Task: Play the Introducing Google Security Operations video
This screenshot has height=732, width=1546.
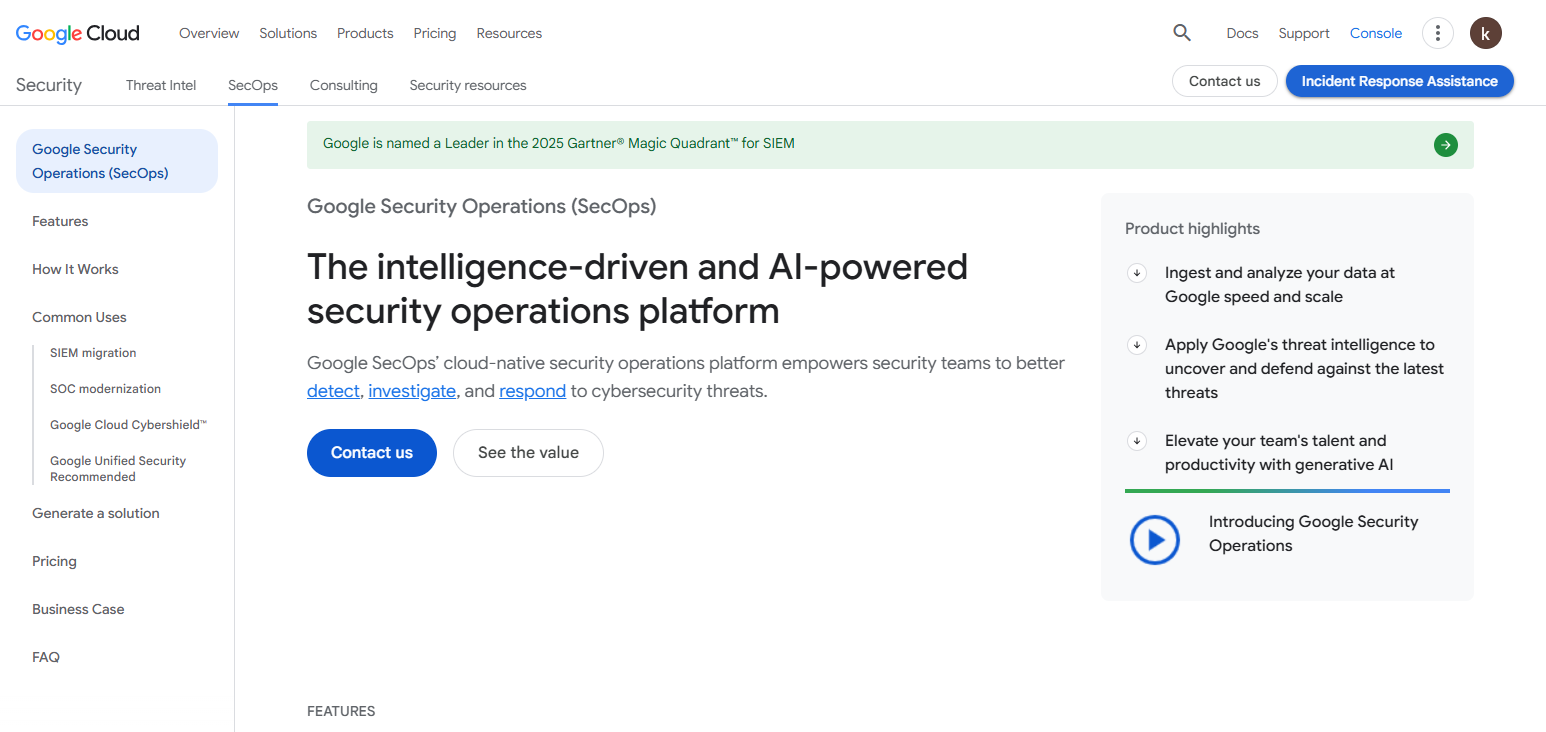Action: (1155, 540)
